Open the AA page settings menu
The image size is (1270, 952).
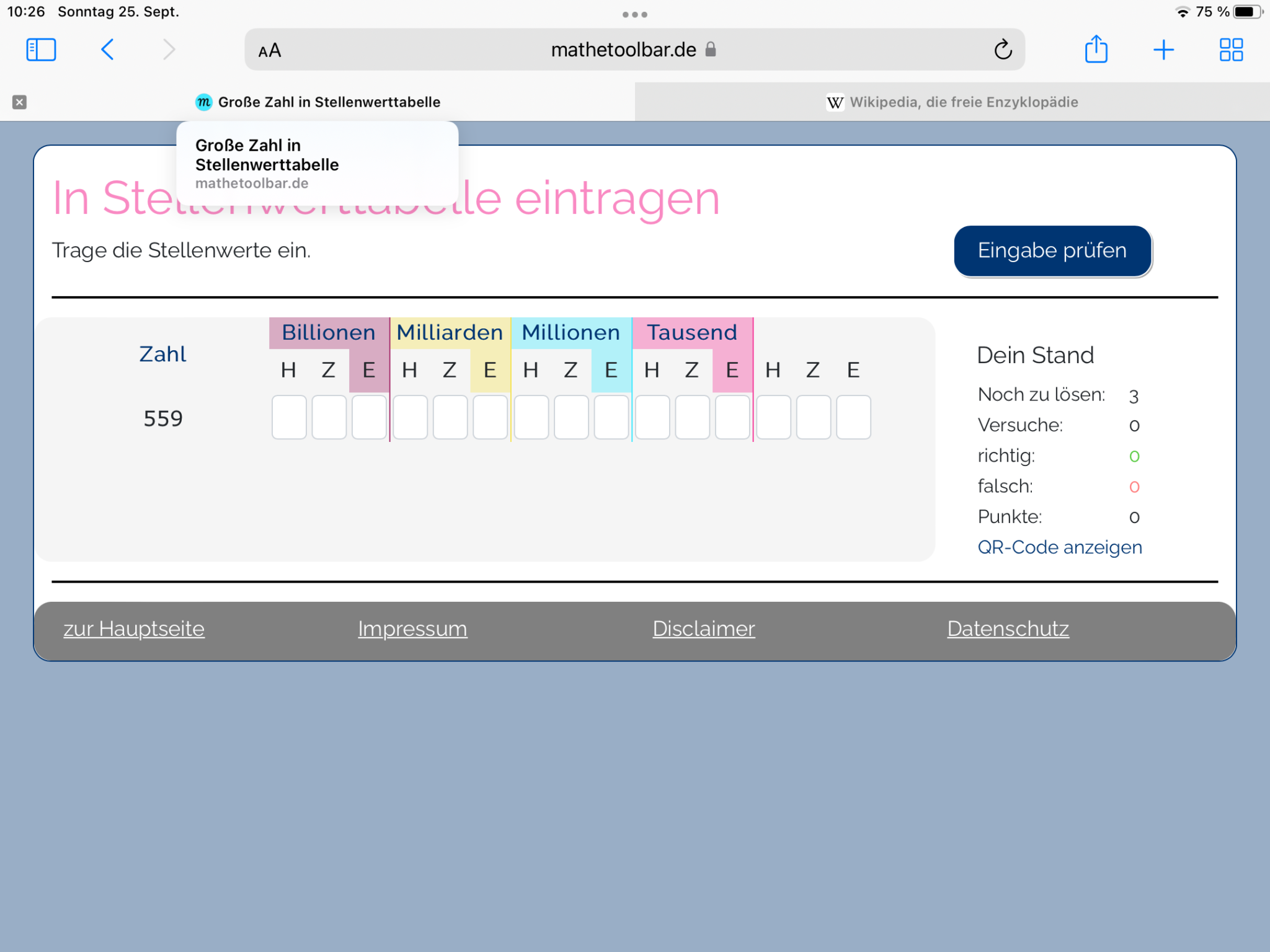(269, 50)
